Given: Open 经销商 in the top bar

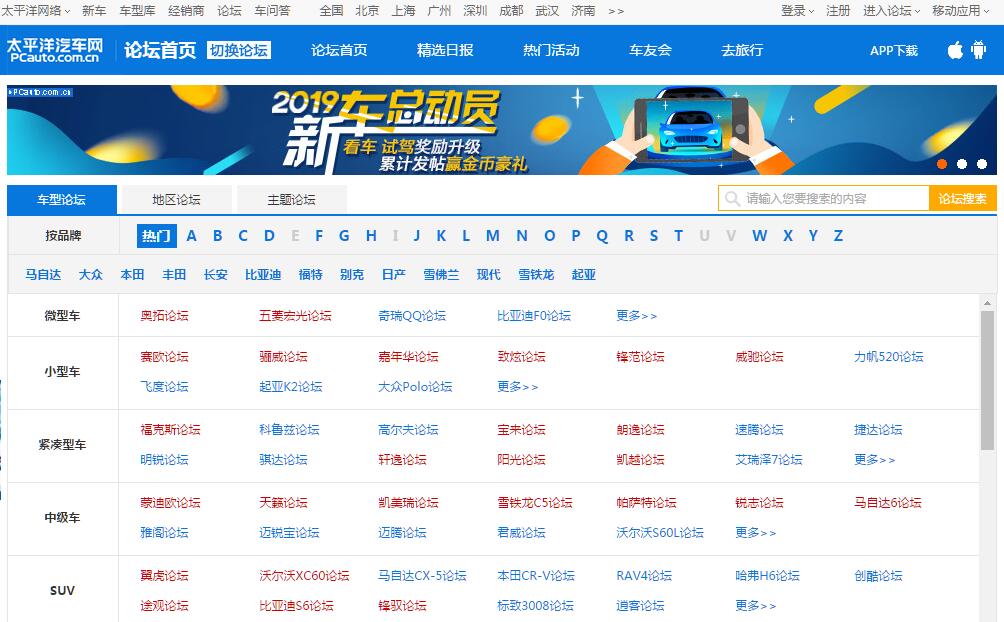Looking at the screenshot, I should coord(186,11).
